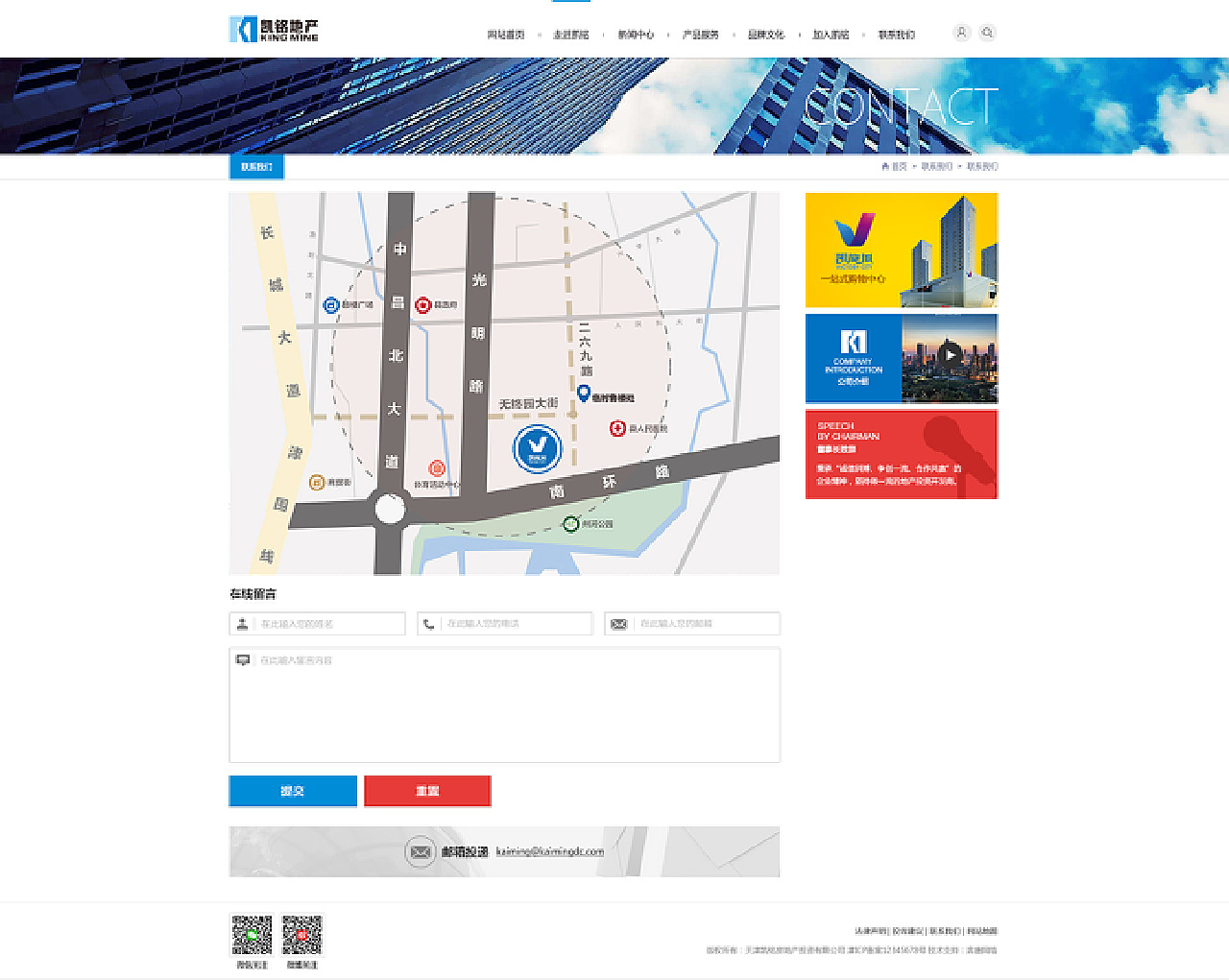Open the 走进凯铭 navigation item

(x=570, y=35)
